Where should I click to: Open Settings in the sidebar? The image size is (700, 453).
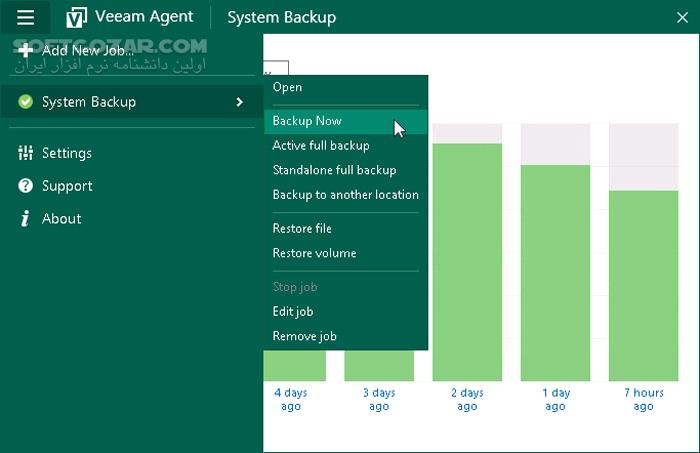coord(132,153)
